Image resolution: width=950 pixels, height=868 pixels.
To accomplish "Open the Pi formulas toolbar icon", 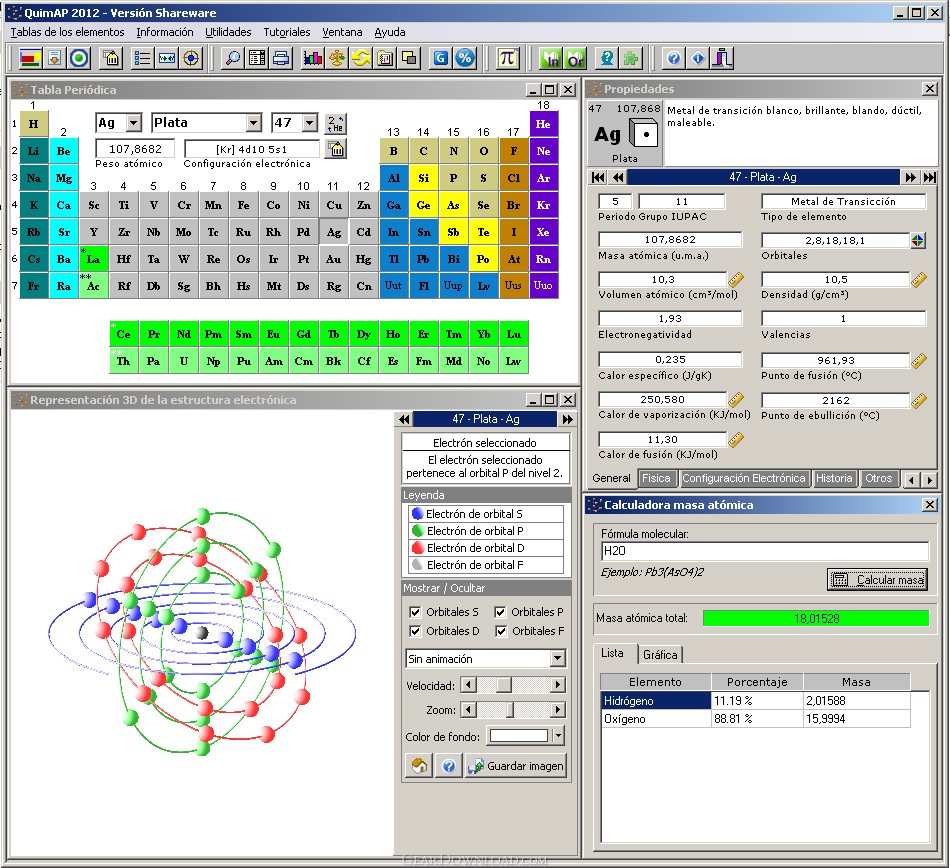I will [x=507, y=58].
